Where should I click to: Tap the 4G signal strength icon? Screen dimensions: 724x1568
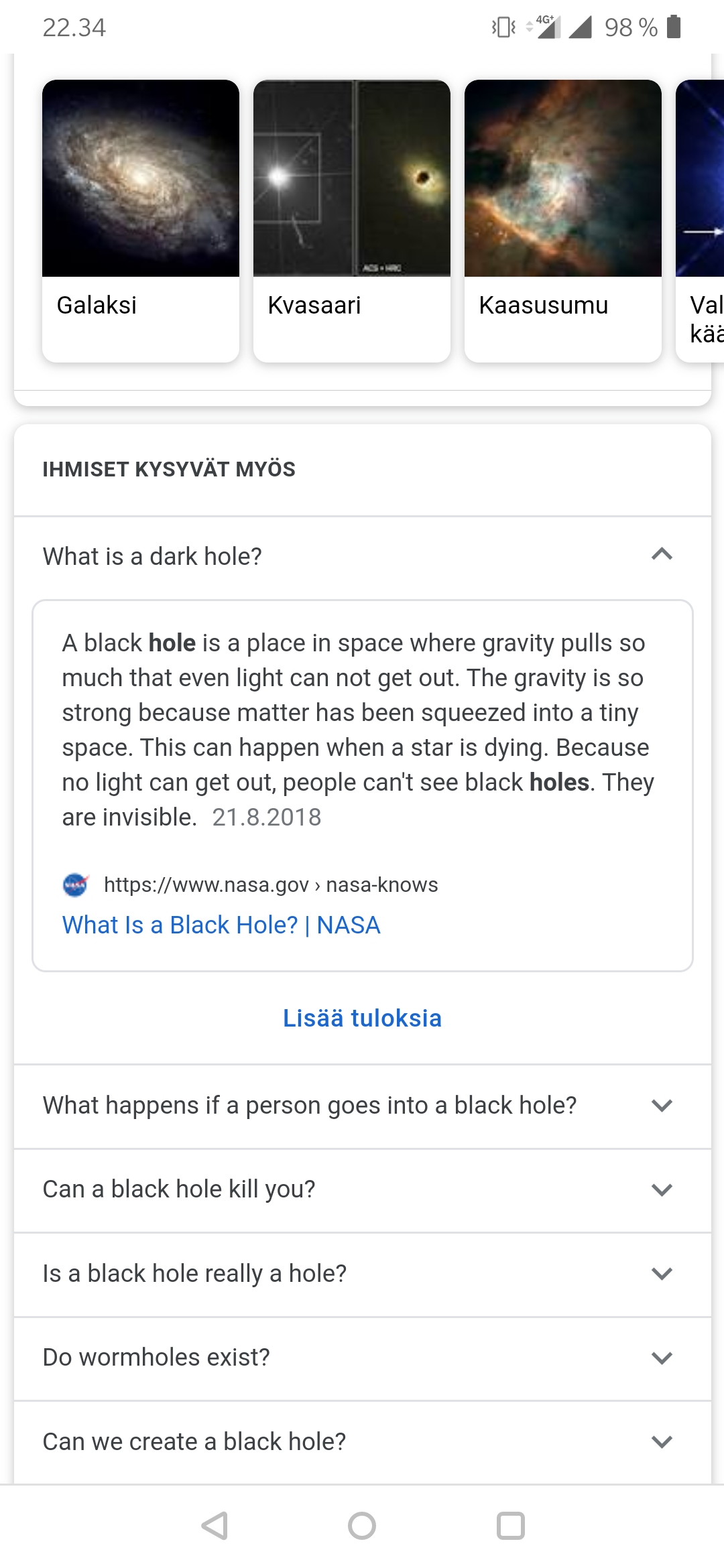(x=544, y=27)
